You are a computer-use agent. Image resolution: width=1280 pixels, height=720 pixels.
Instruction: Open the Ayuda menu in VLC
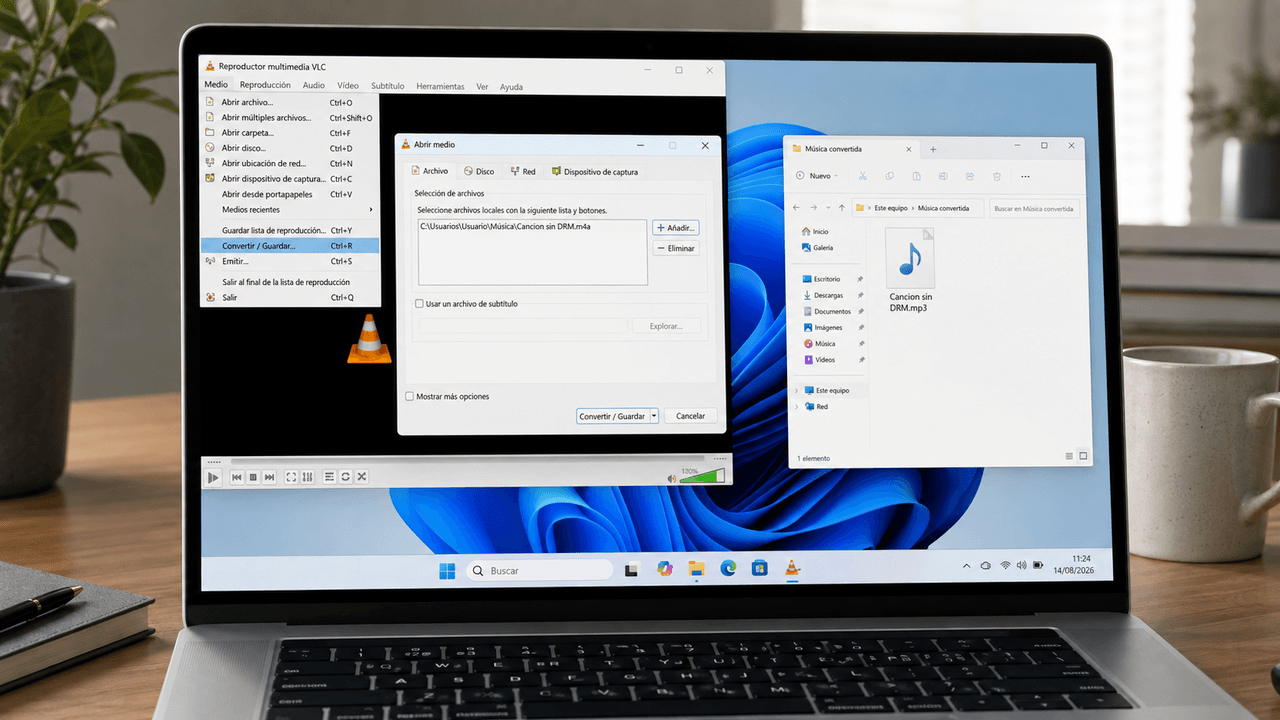pos(511,87)
